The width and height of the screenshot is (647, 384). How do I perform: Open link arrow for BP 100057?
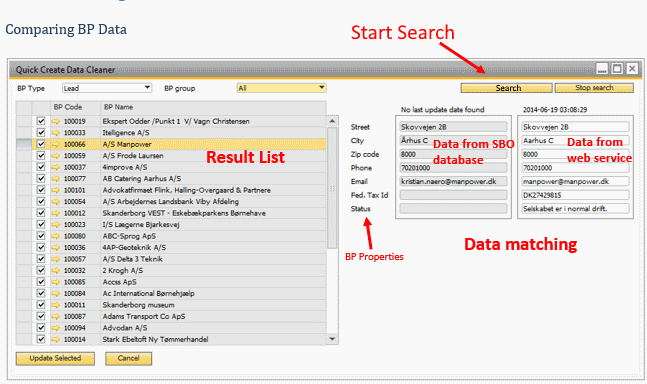(56, 259)
